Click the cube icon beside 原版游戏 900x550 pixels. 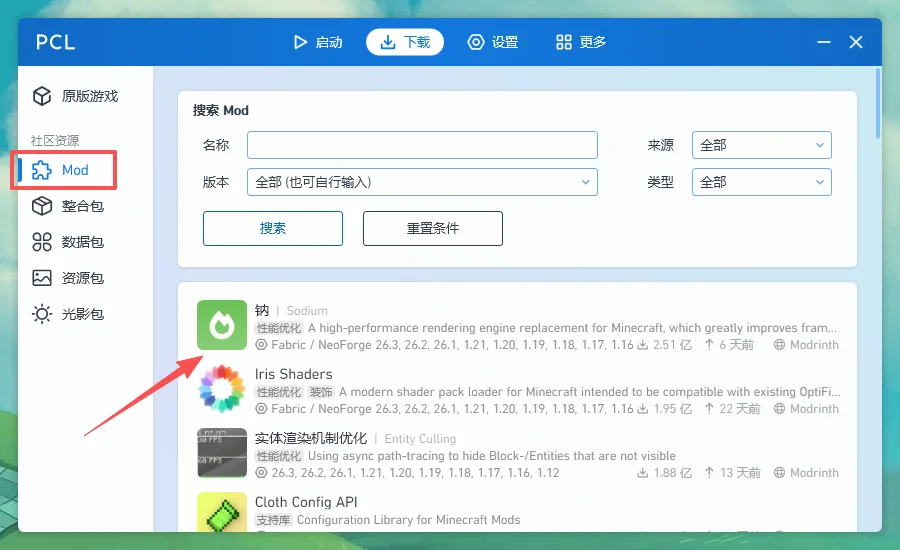coord(42,96)
